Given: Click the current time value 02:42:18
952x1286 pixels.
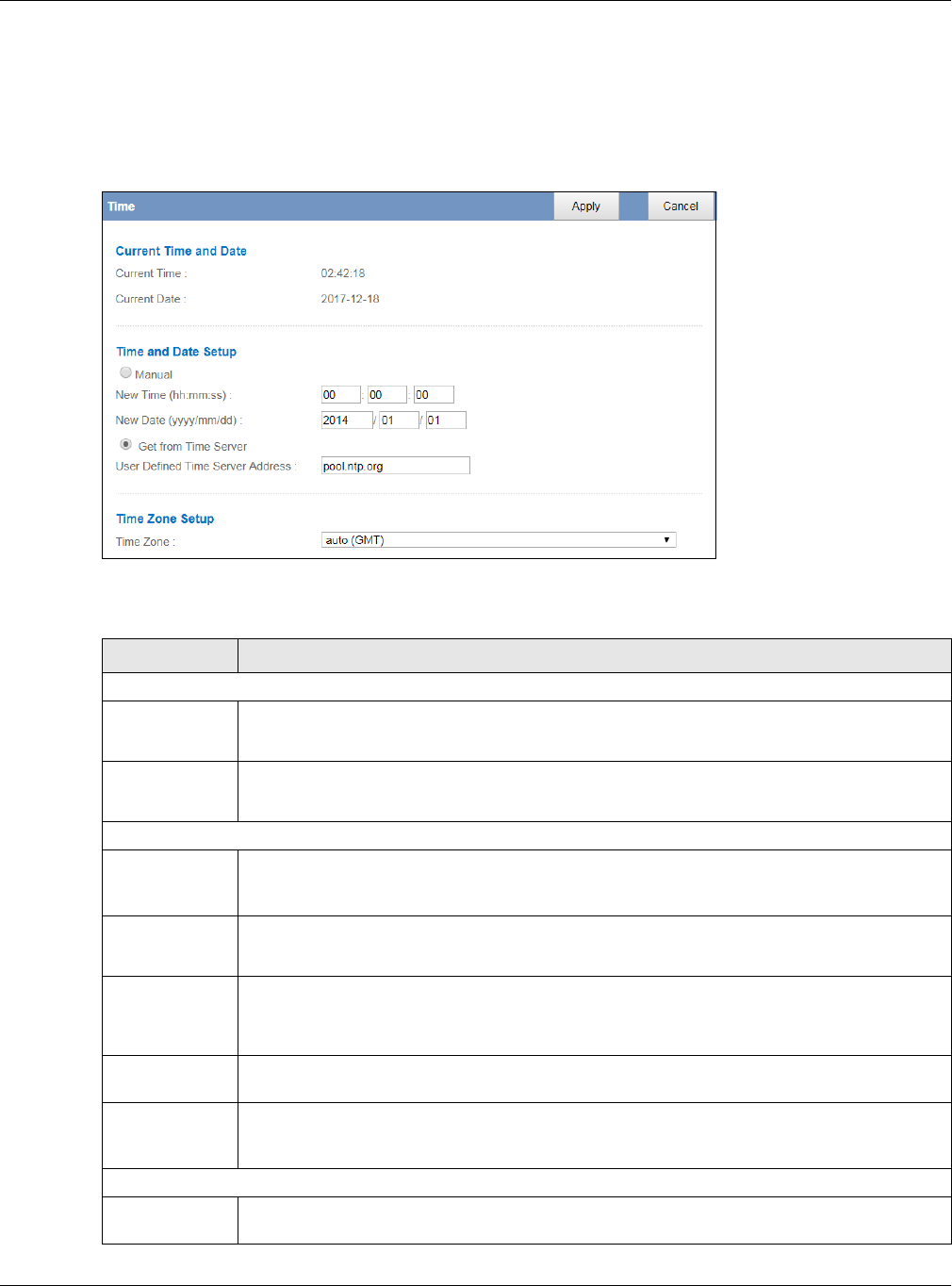Looking at the screenshot, I should tap(343, 273).
